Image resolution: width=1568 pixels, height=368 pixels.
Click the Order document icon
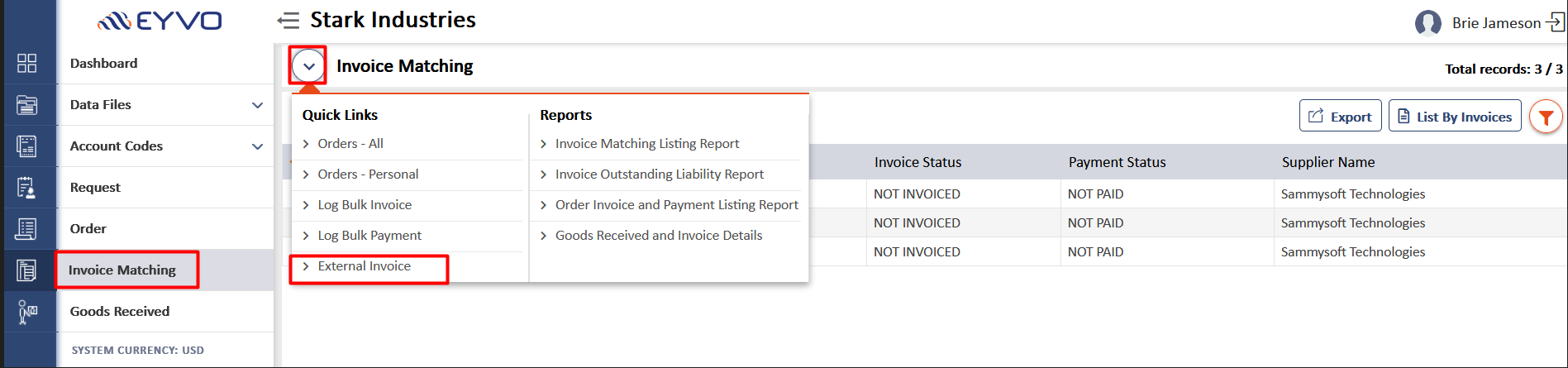click(27, 229)
